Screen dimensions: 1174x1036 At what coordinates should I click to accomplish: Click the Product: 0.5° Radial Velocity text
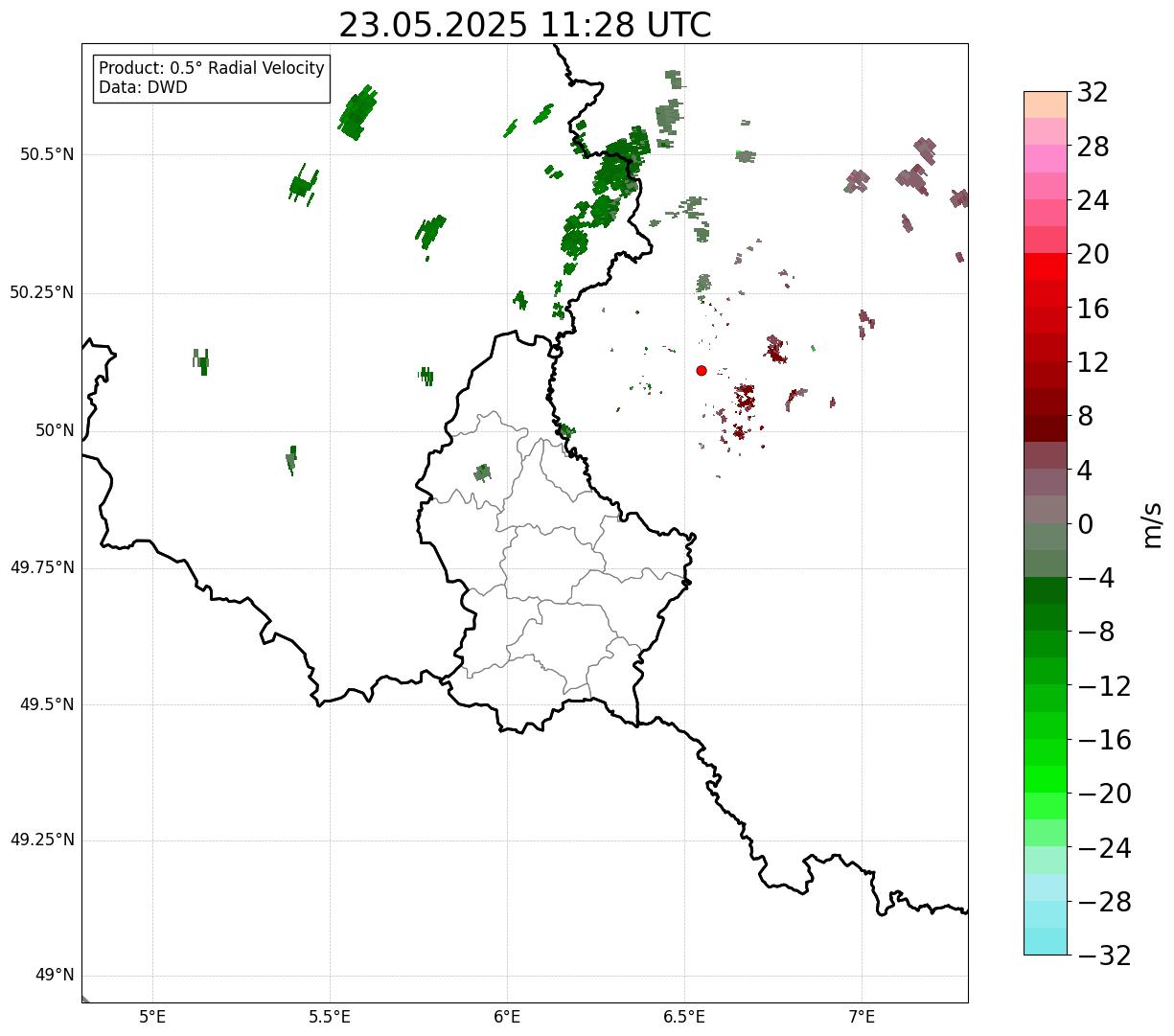[x=212, y=69]
